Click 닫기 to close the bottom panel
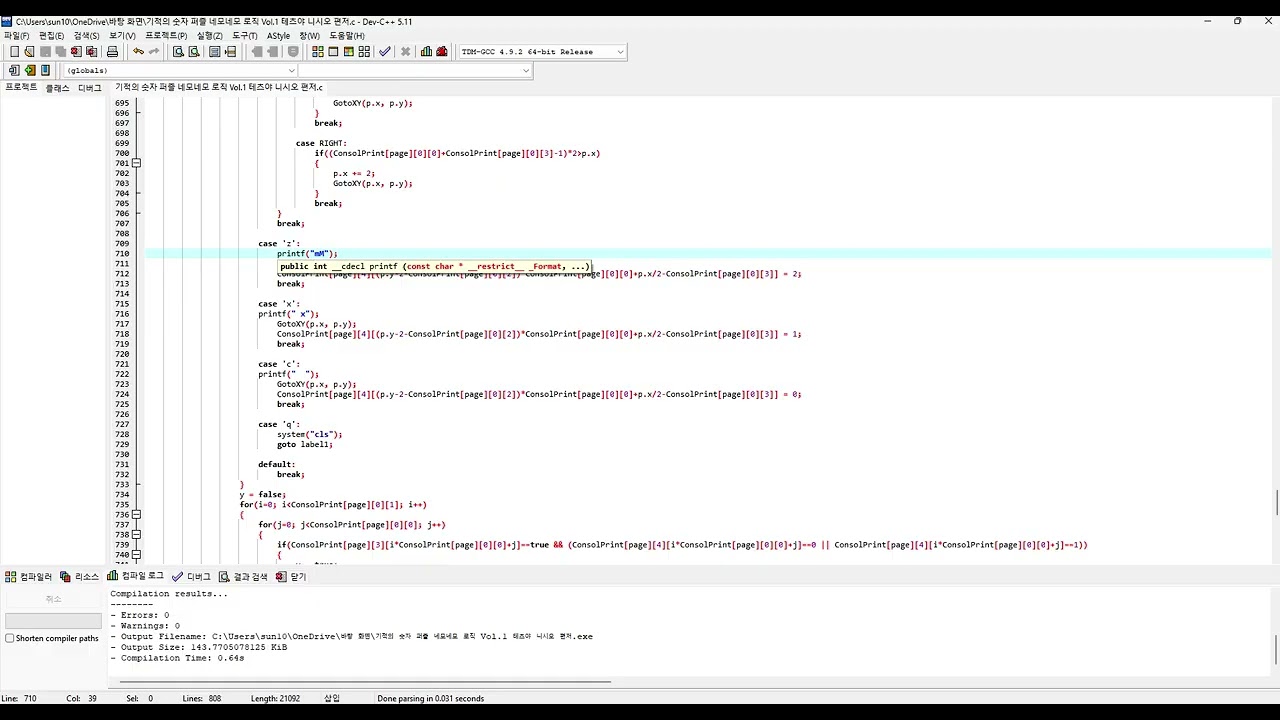1280x720 pixels. tap(291, 576)
